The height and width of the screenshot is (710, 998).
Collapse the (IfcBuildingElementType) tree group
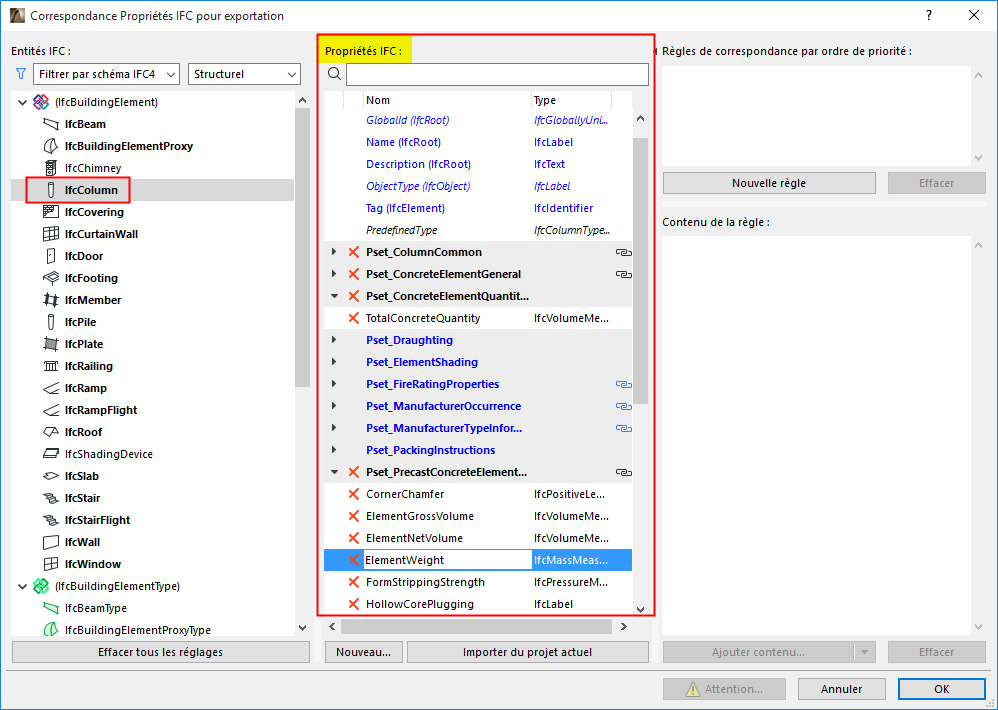tap(22, 586)
